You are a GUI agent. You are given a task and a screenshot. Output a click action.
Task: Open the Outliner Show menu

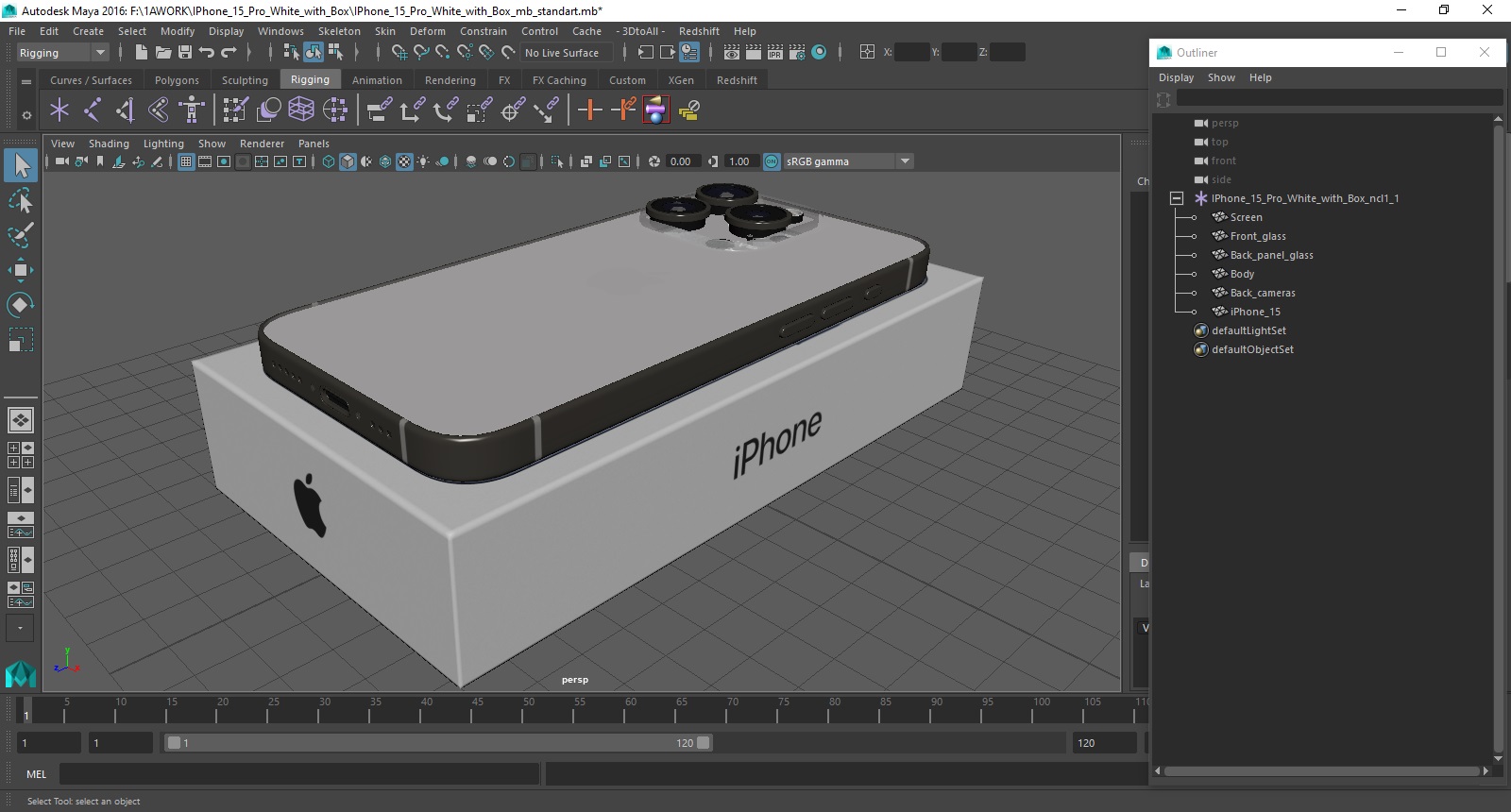[1221, 77]
